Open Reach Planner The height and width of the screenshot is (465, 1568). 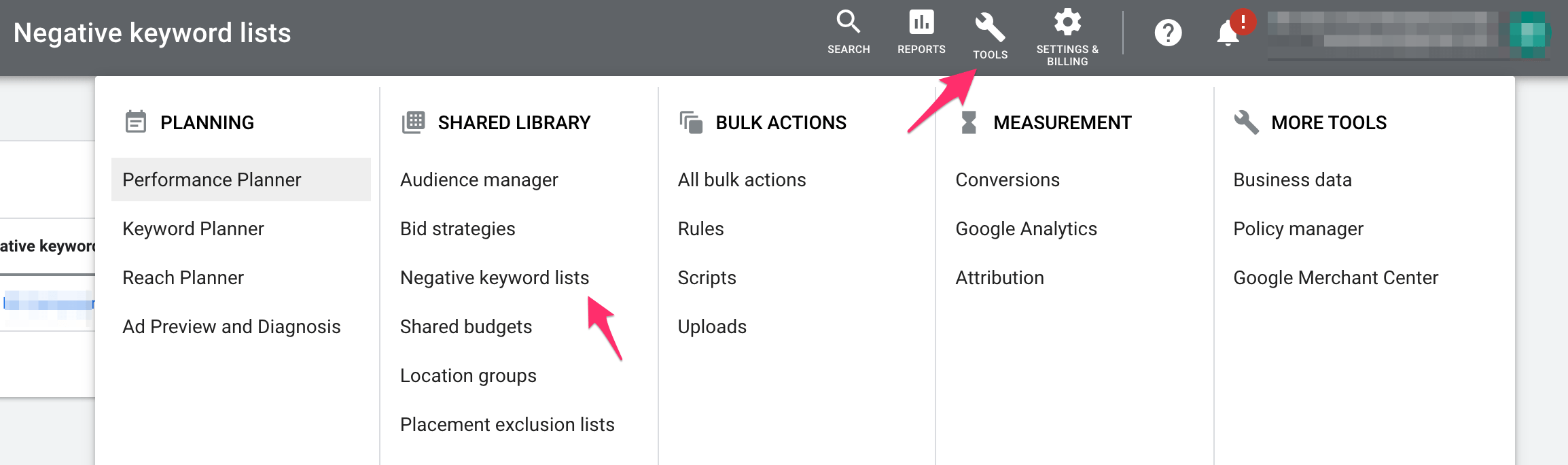[x=183, y=278]
